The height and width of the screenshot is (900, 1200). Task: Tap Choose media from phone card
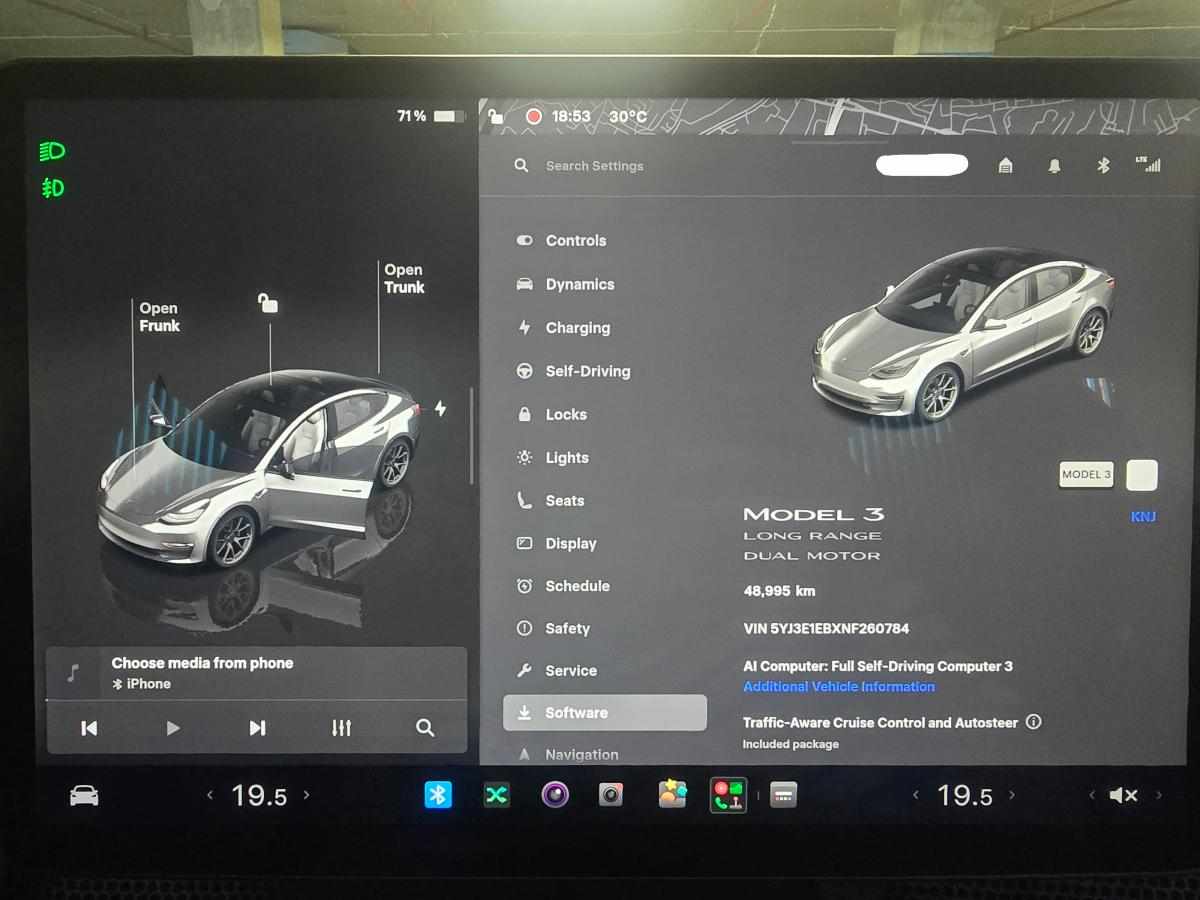coord(256,673)
